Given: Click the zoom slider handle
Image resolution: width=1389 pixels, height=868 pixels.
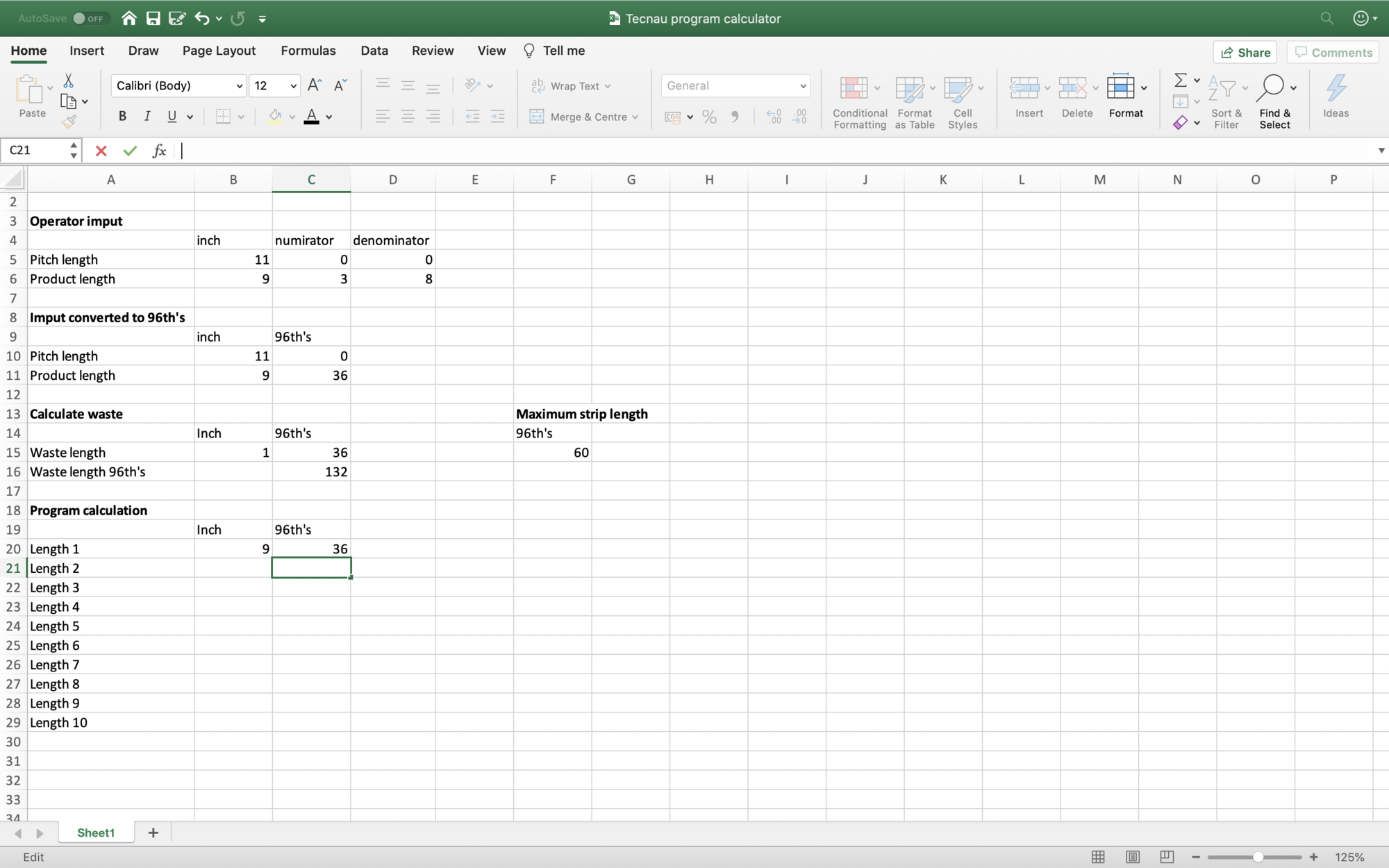Looking at the screenshot, I should pyautogui.click(x=1258, y=857).
